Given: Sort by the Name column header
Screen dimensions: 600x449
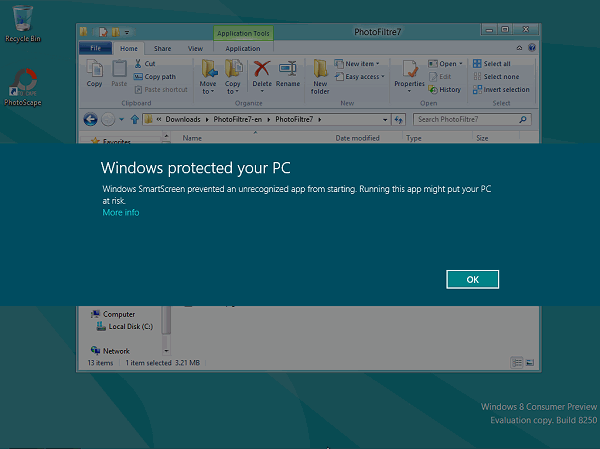Looking at the screenshot, I should pos(192,138).
